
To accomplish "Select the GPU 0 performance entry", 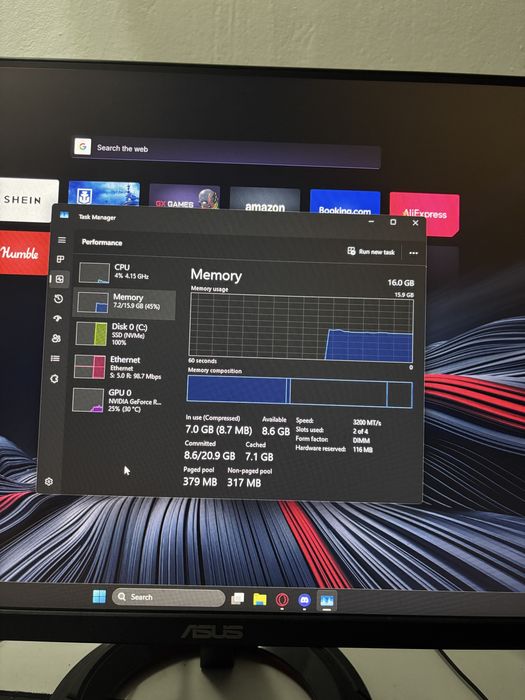I will (120, 400).
